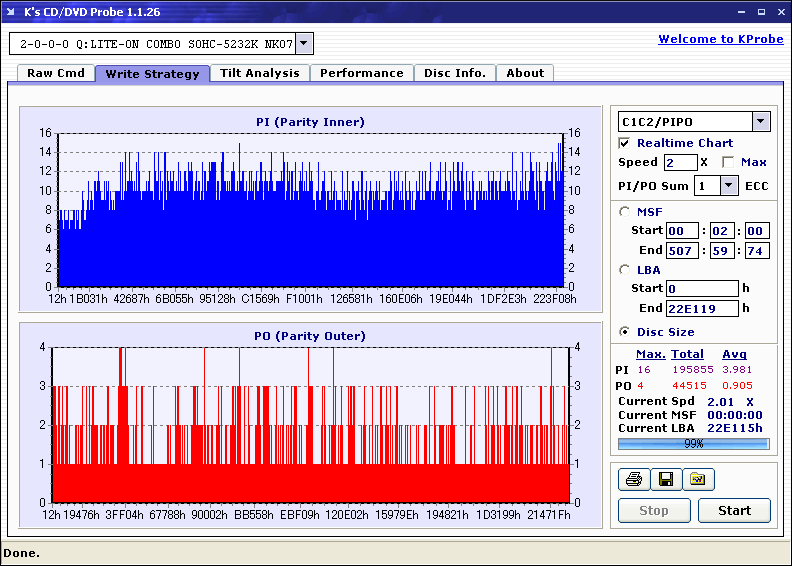Viewport: 792px width, 566px height.
Task: Click the printer icon button
Action: click(x=632, y=479)
